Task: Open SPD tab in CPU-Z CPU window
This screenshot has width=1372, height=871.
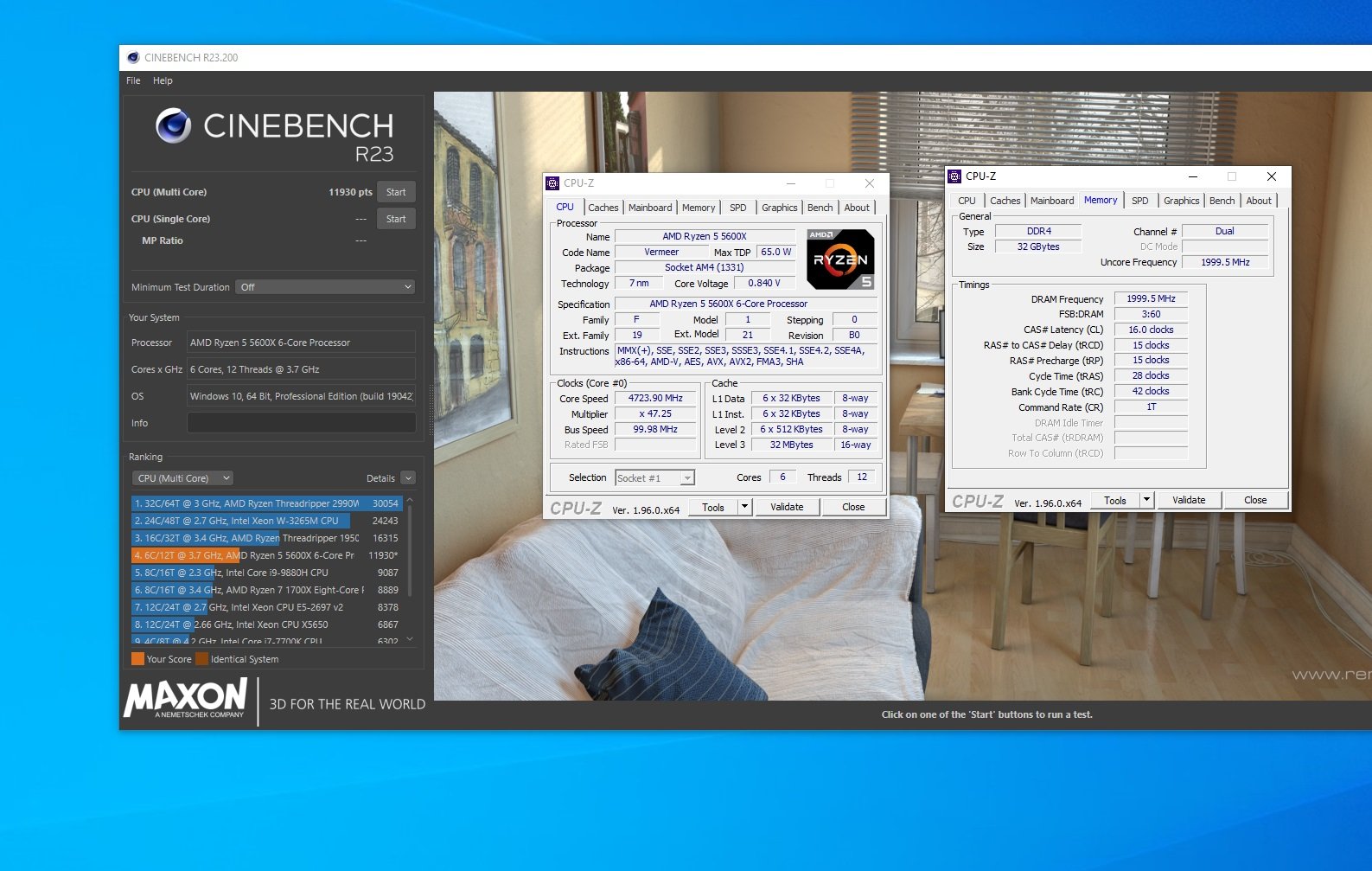Action: [737, 208]
